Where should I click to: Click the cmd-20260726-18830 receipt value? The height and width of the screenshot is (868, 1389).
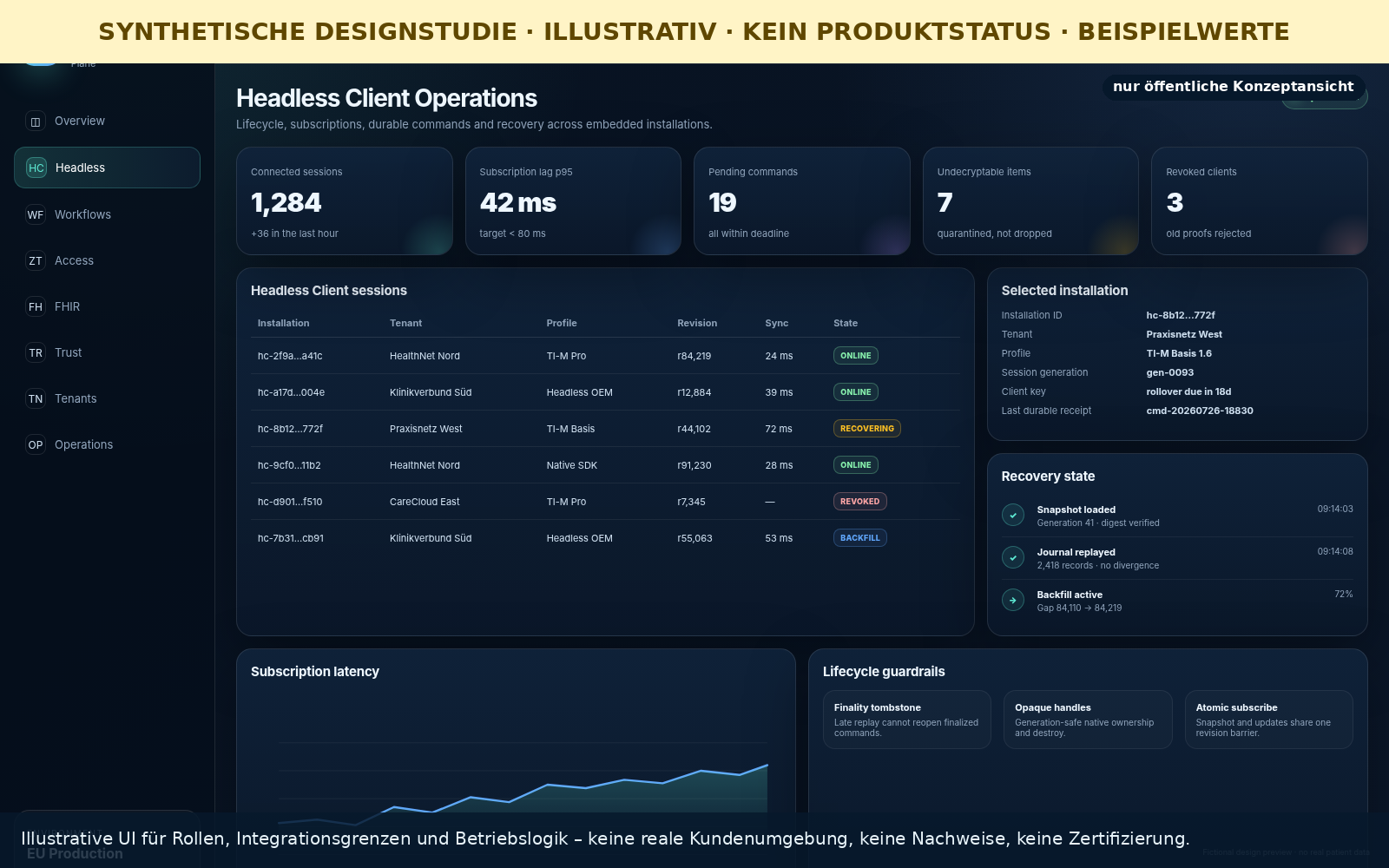pyautogui.click(x=1200, y=411)
